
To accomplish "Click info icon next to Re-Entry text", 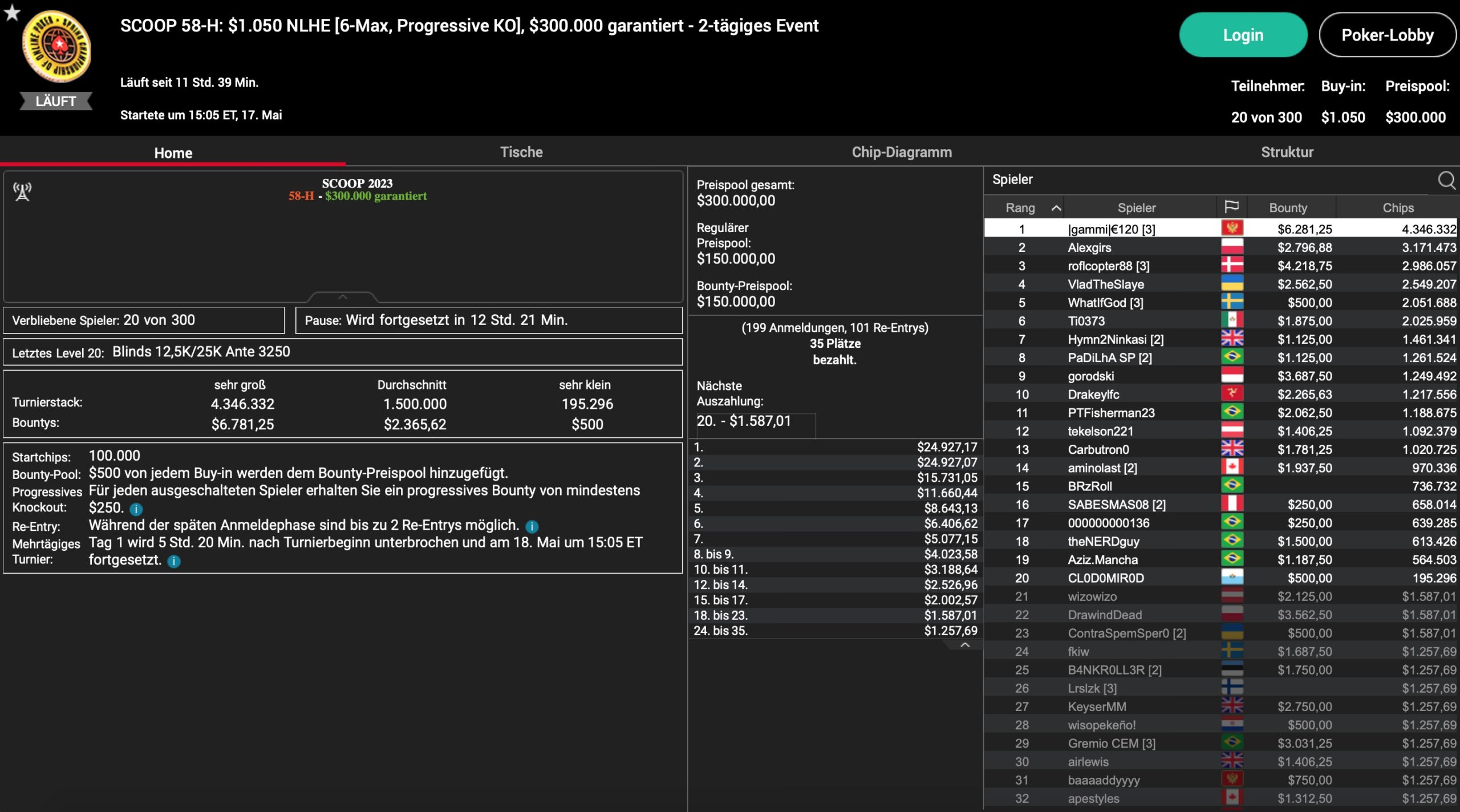I will pos(532,526).
